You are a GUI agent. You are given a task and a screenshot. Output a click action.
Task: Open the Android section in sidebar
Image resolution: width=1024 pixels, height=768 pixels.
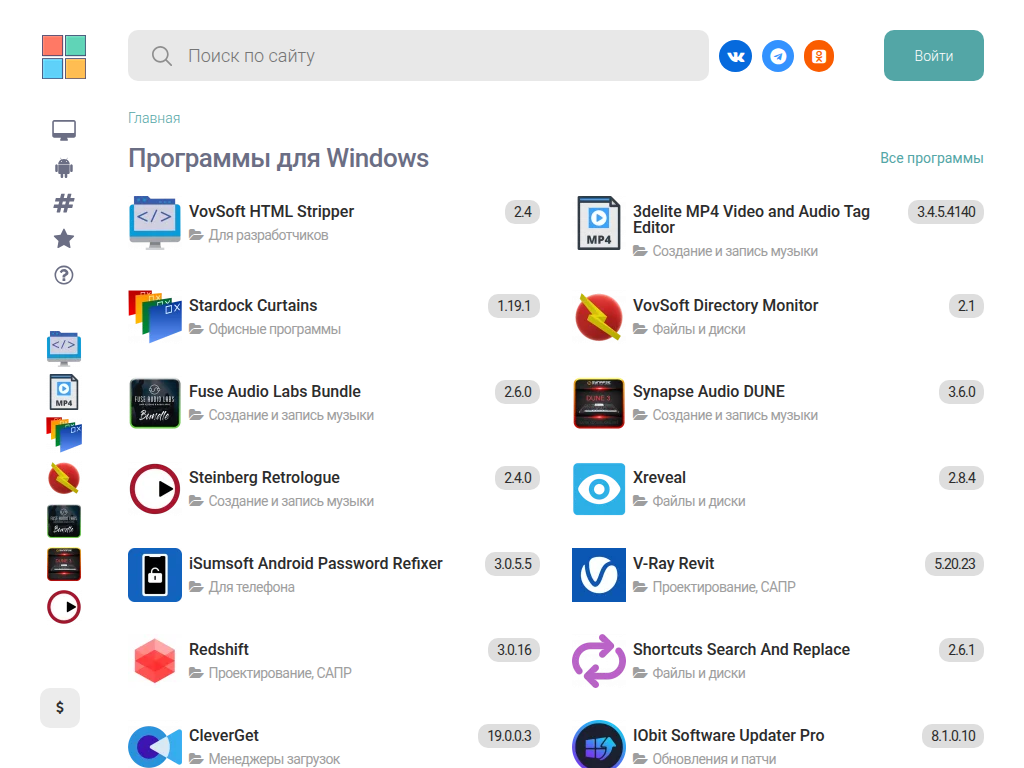(x=64, y=167)
